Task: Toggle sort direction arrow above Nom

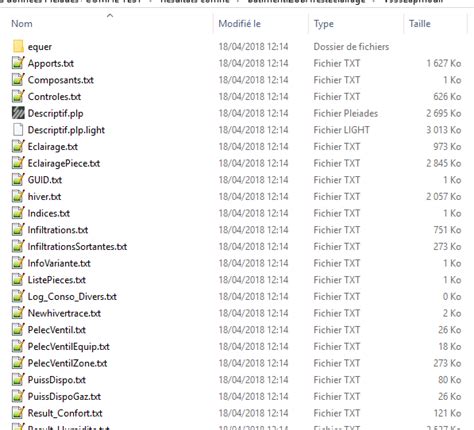Action: pyautogui.click(x=110, y=15)
